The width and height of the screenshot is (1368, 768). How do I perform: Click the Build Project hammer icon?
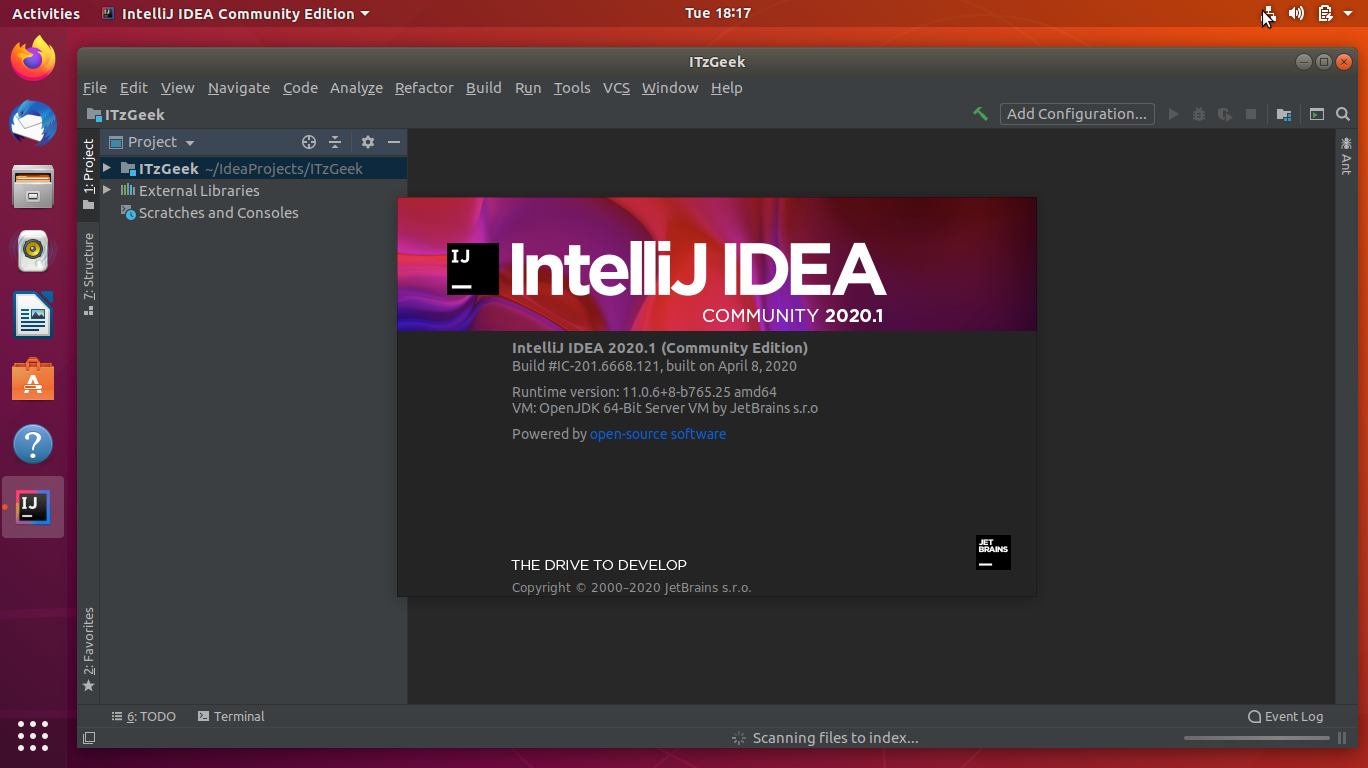click(979, 113)
